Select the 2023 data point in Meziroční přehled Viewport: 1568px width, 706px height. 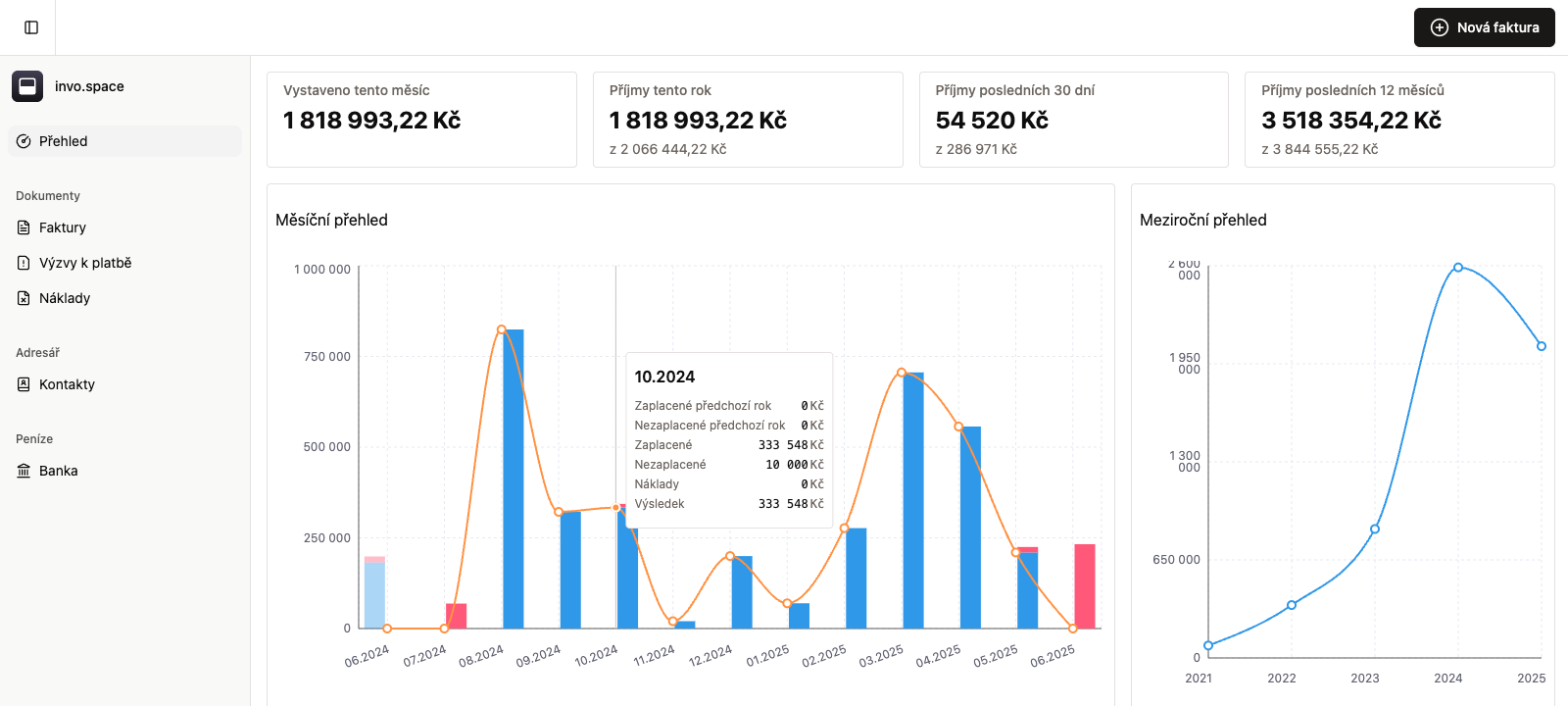point(1375,529)
